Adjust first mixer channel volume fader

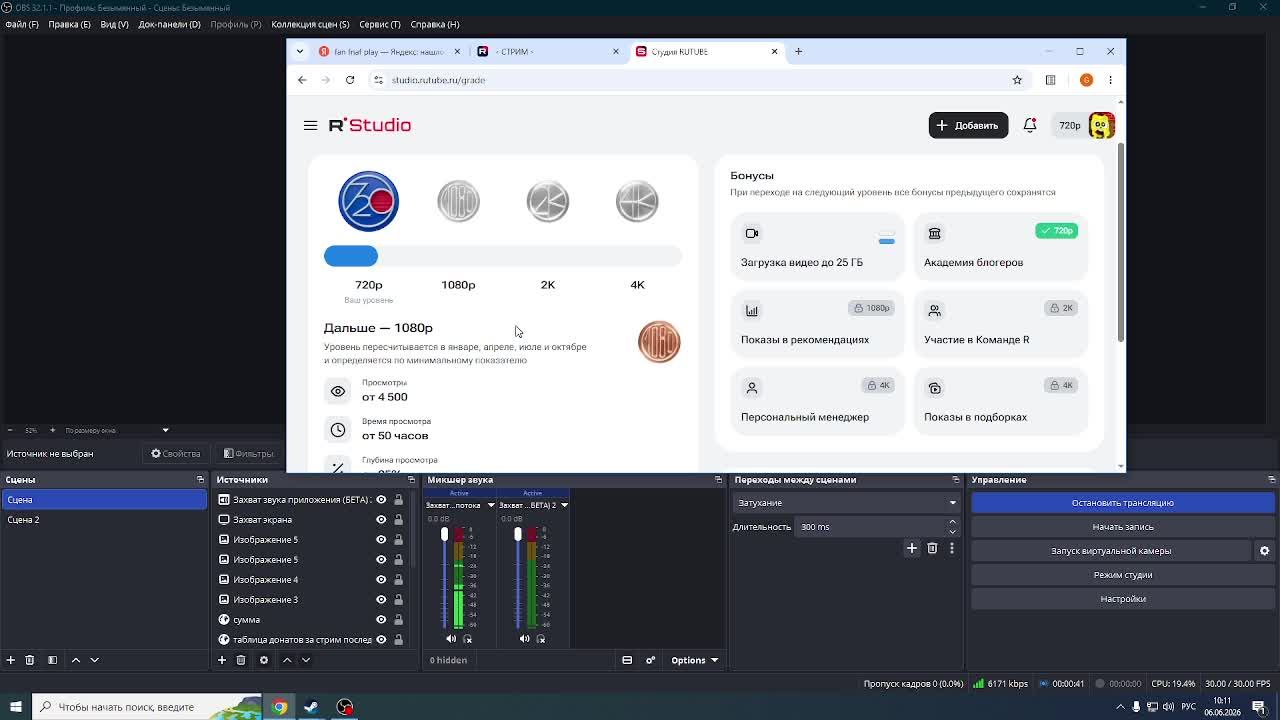(x=445, y=535)
